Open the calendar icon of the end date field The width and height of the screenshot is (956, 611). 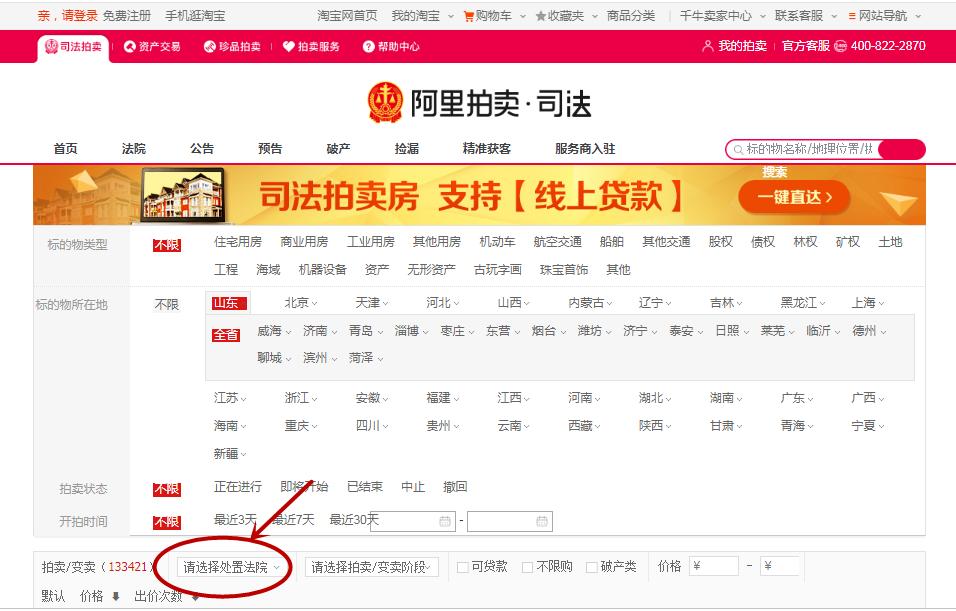541,521
